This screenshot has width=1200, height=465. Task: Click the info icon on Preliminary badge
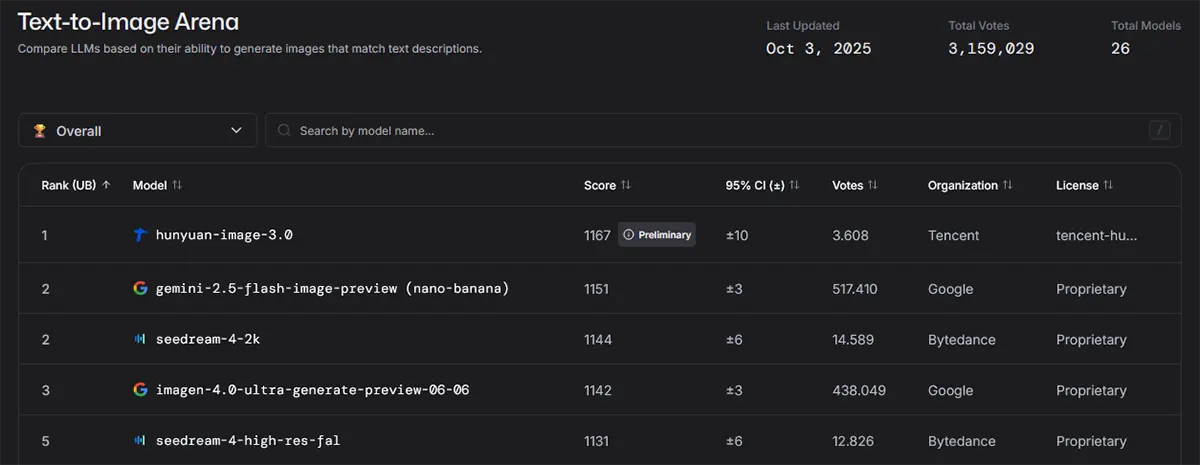pyautogui.click(x=628, y=235)
